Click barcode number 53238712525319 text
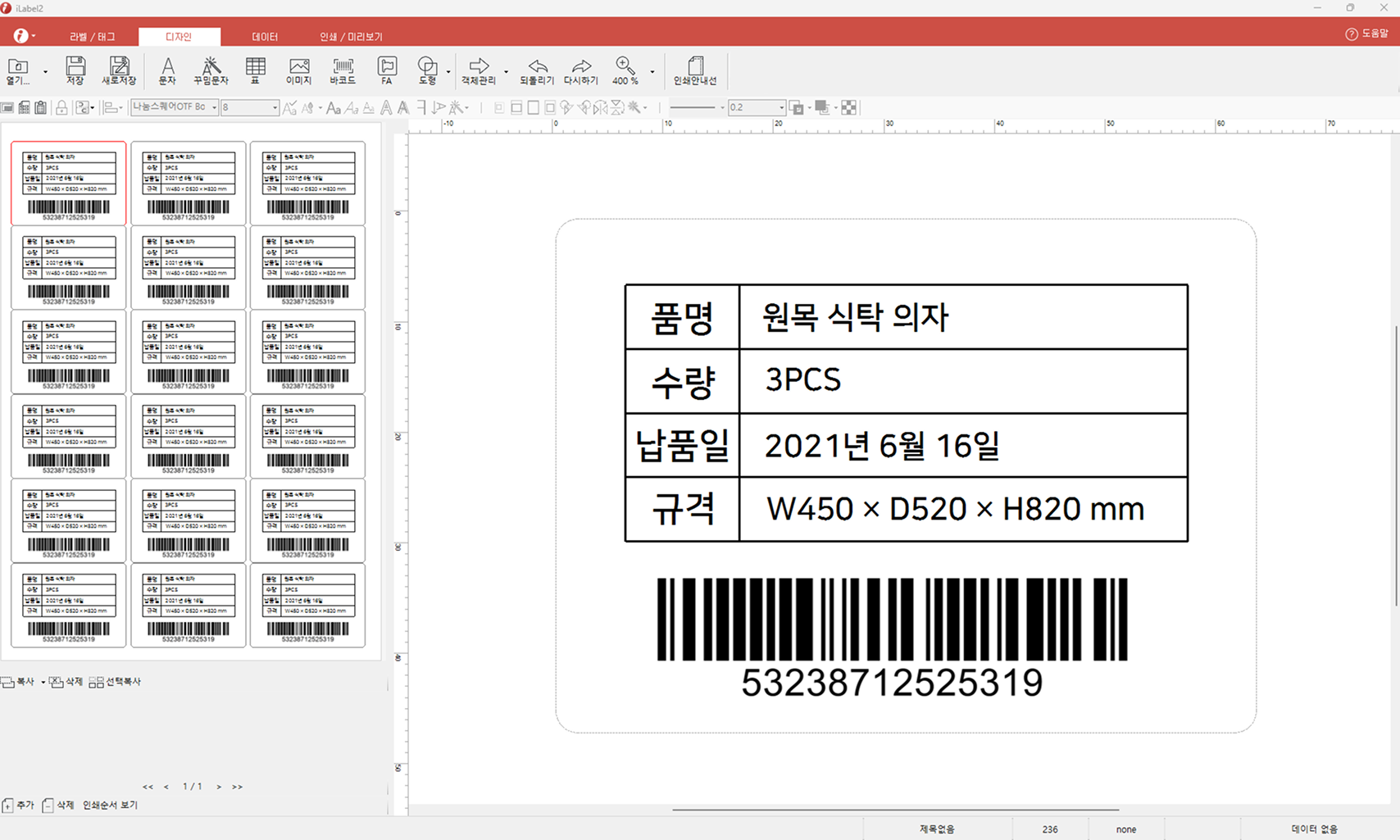Viewport: 1400px width, 840px height. pos(892,683)
